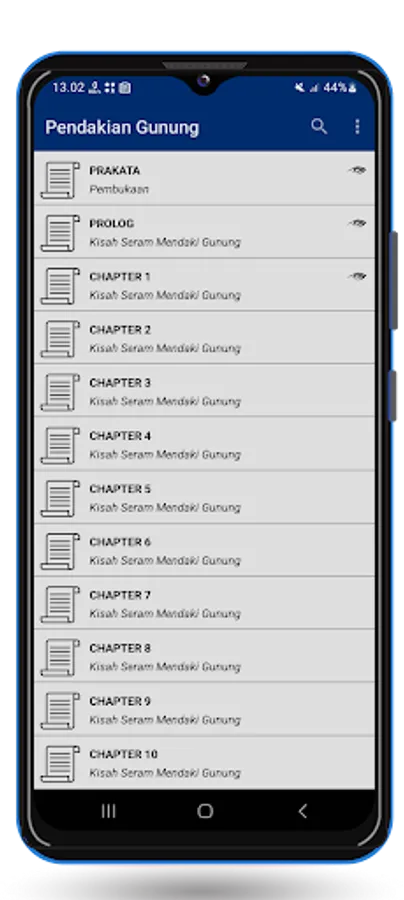Click the scroll document icon beside CHAPTER 5
Viewport: 404px width, 900px height.
coord(60,498)
